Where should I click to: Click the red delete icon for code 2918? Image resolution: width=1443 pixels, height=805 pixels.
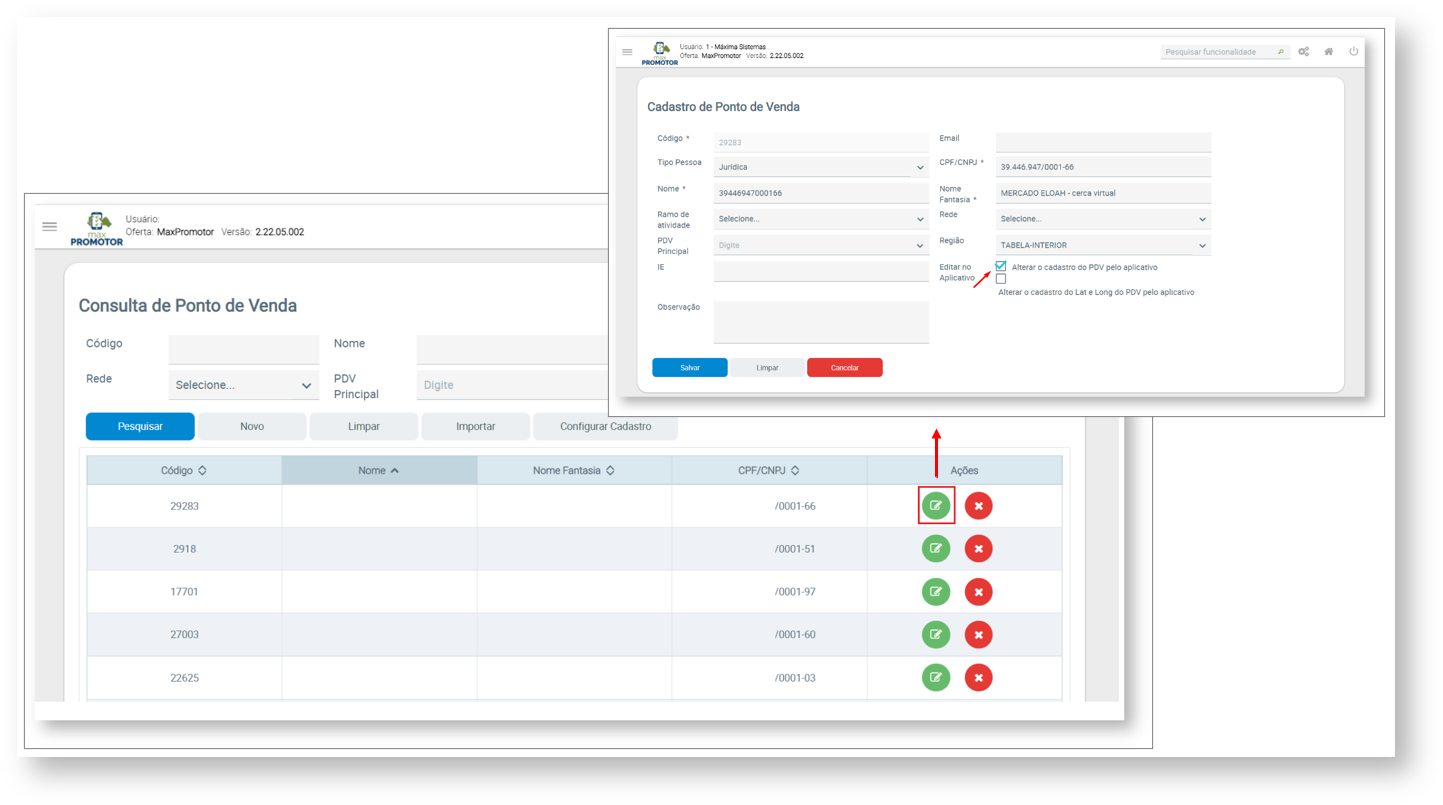click(x=978, y=549)
